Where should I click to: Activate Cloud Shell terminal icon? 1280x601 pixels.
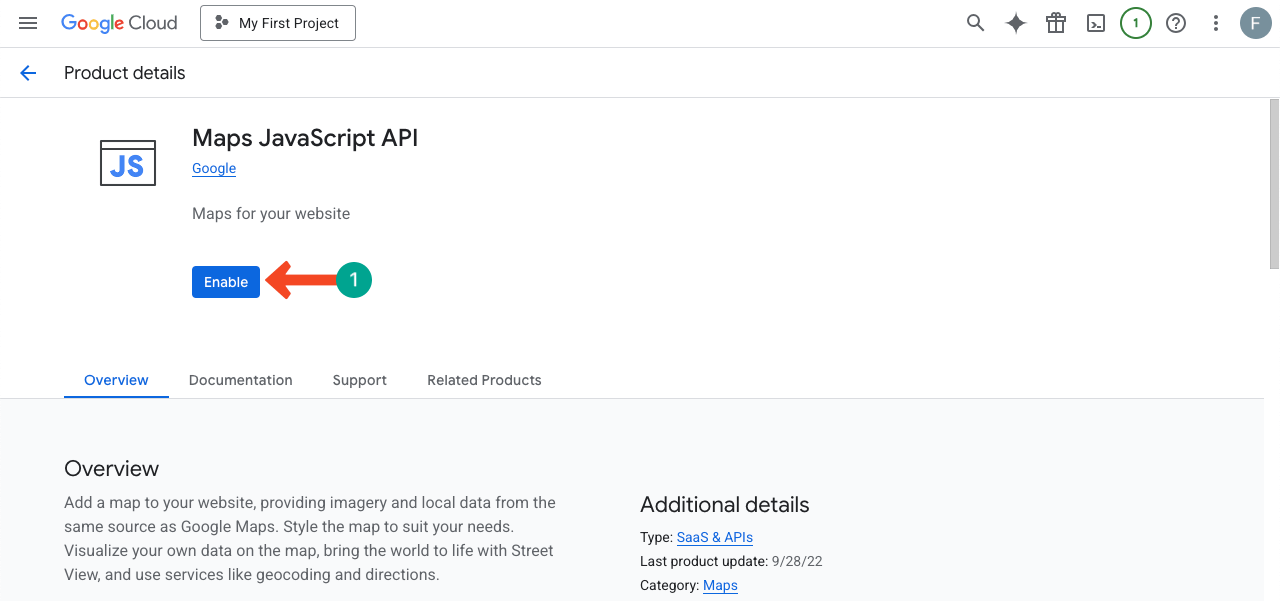coord(1096,23)
